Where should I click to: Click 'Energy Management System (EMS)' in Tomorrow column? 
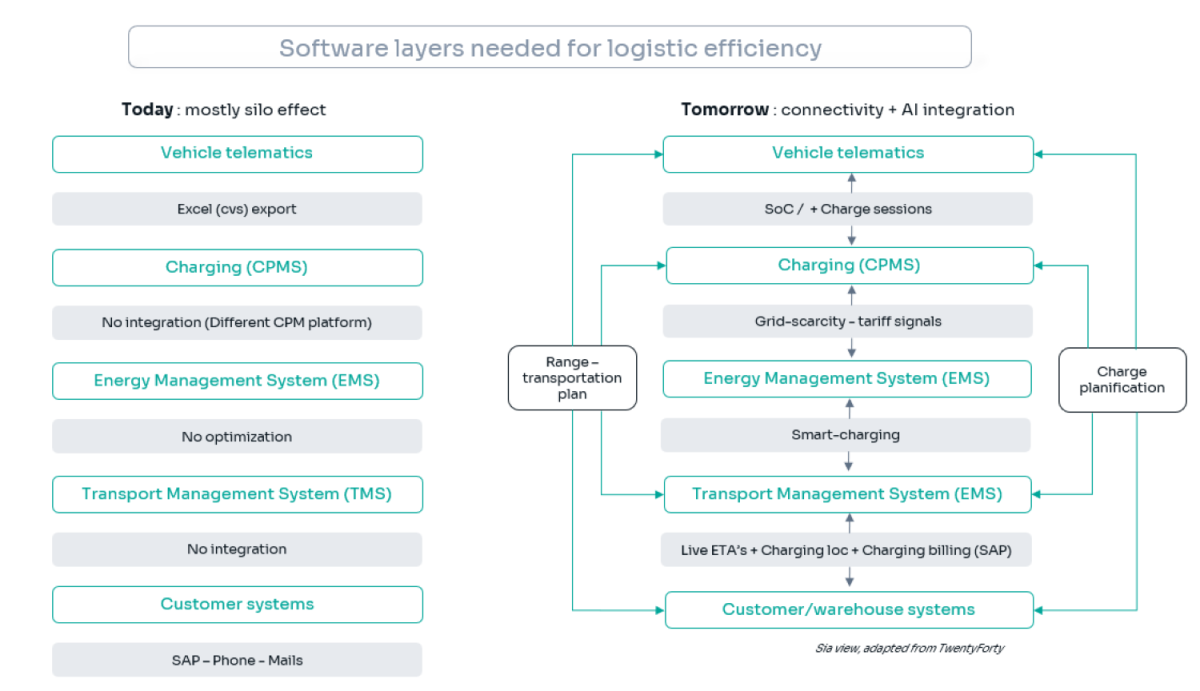point(847,379)
